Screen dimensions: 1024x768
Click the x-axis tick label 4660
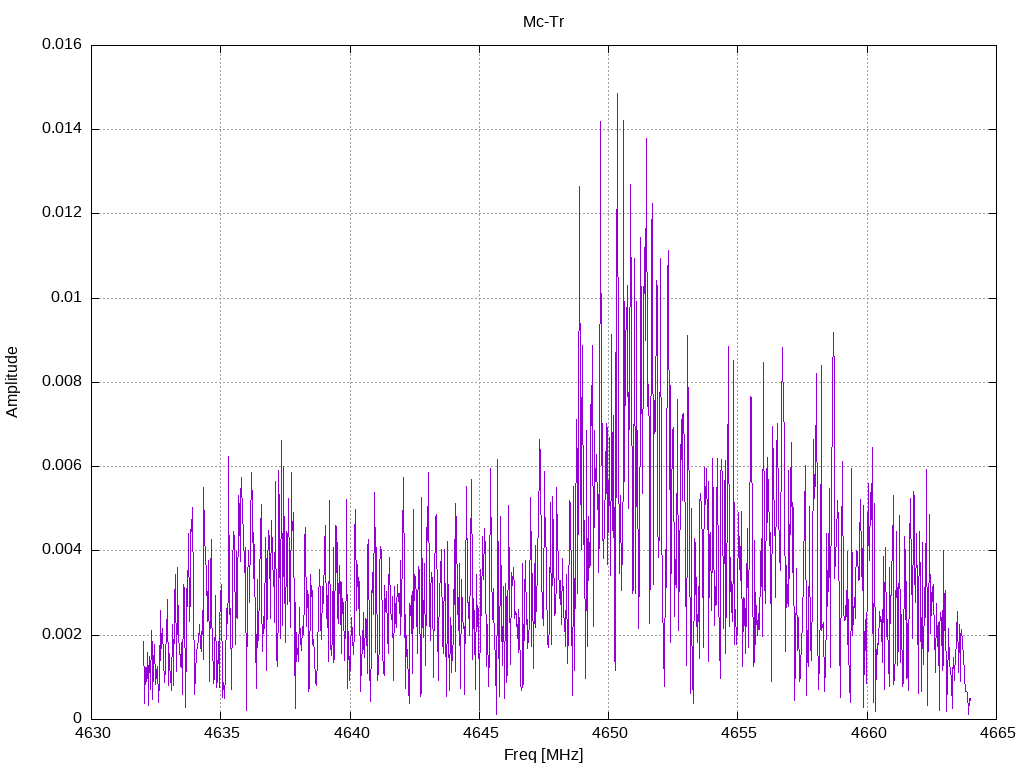[868, 733]
